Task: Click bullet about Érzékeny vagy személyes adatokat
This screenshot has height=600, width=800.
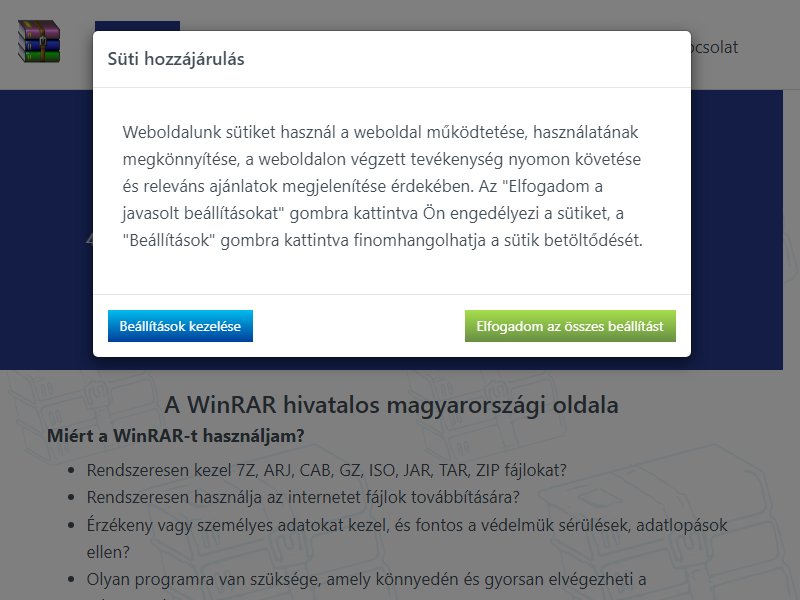Action: pos(407,538)
